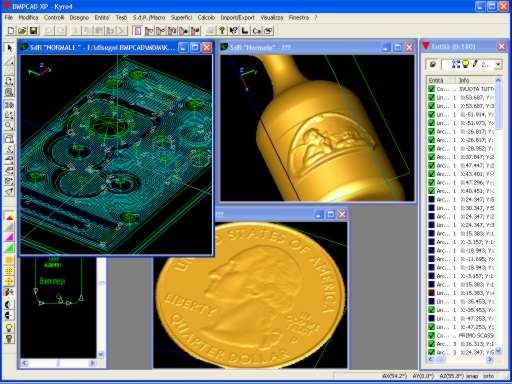Click the scroll down arrow in entity list
512x384 pixels.
pos(498,350)
